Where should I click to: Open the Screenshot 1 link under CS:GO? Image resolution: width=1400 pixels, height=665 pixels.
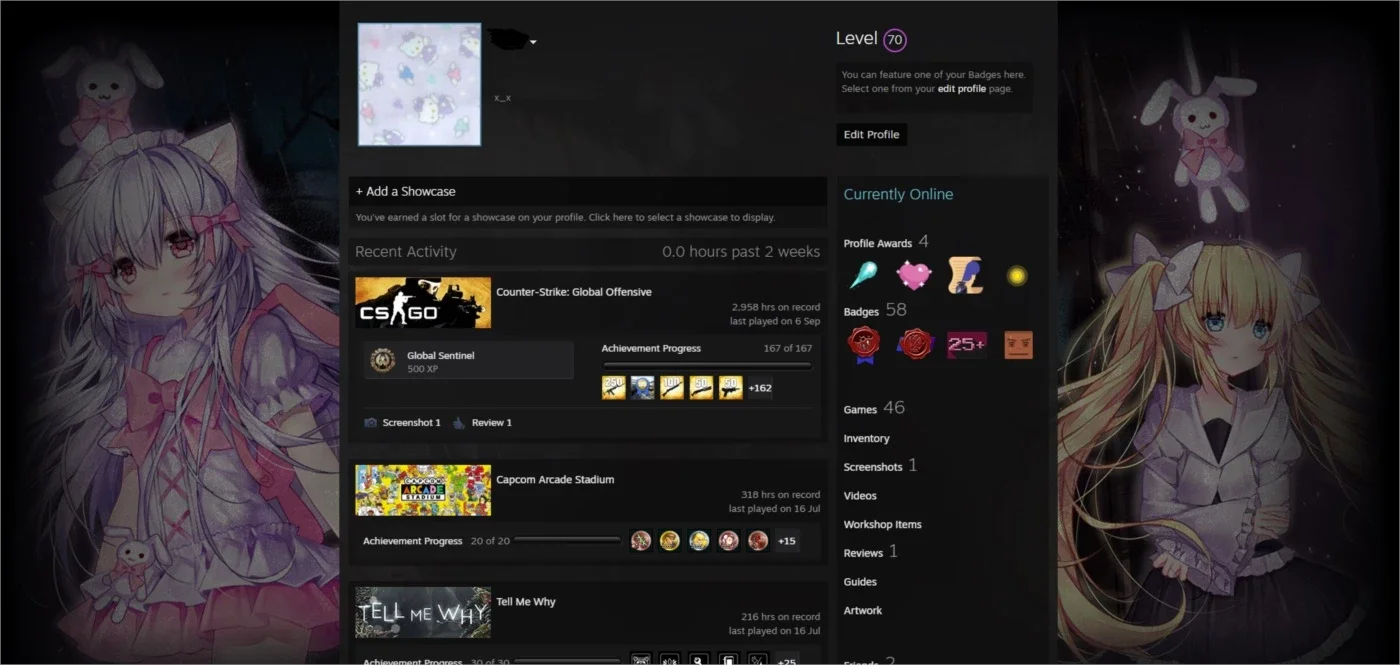[x=411, y=423]
